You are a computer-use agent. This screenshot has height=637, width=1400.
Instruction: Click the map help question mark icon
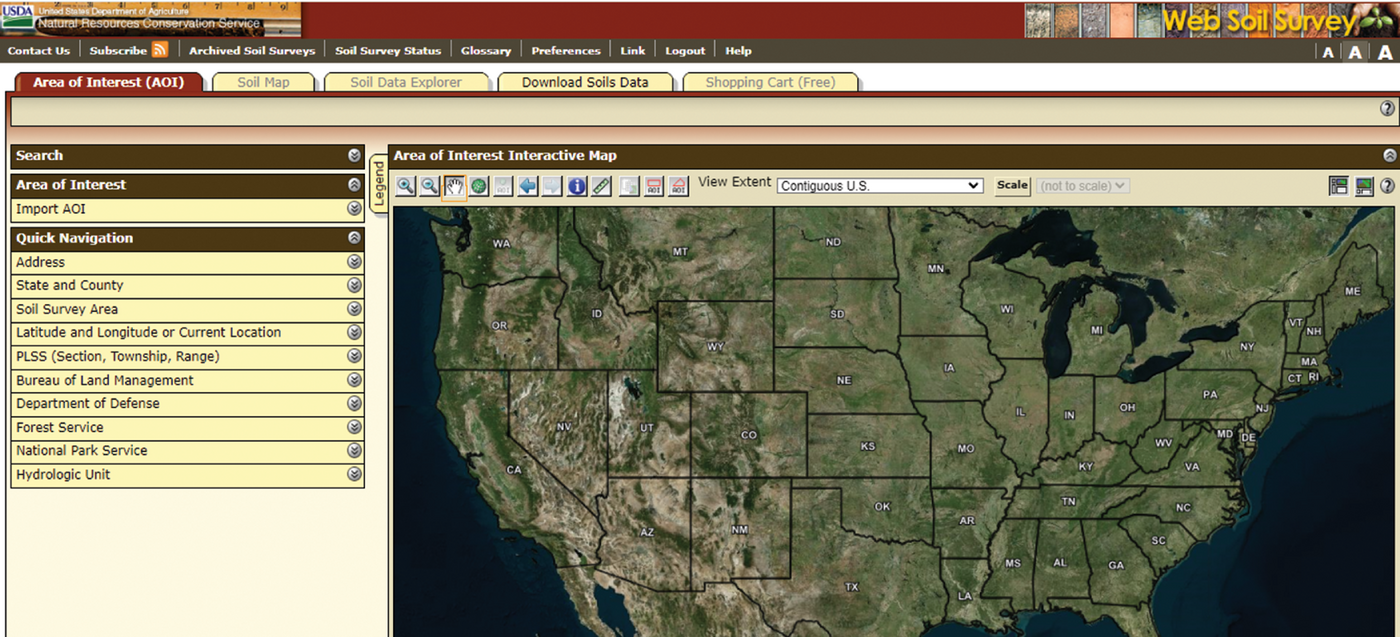click(x=1387, y=185)
